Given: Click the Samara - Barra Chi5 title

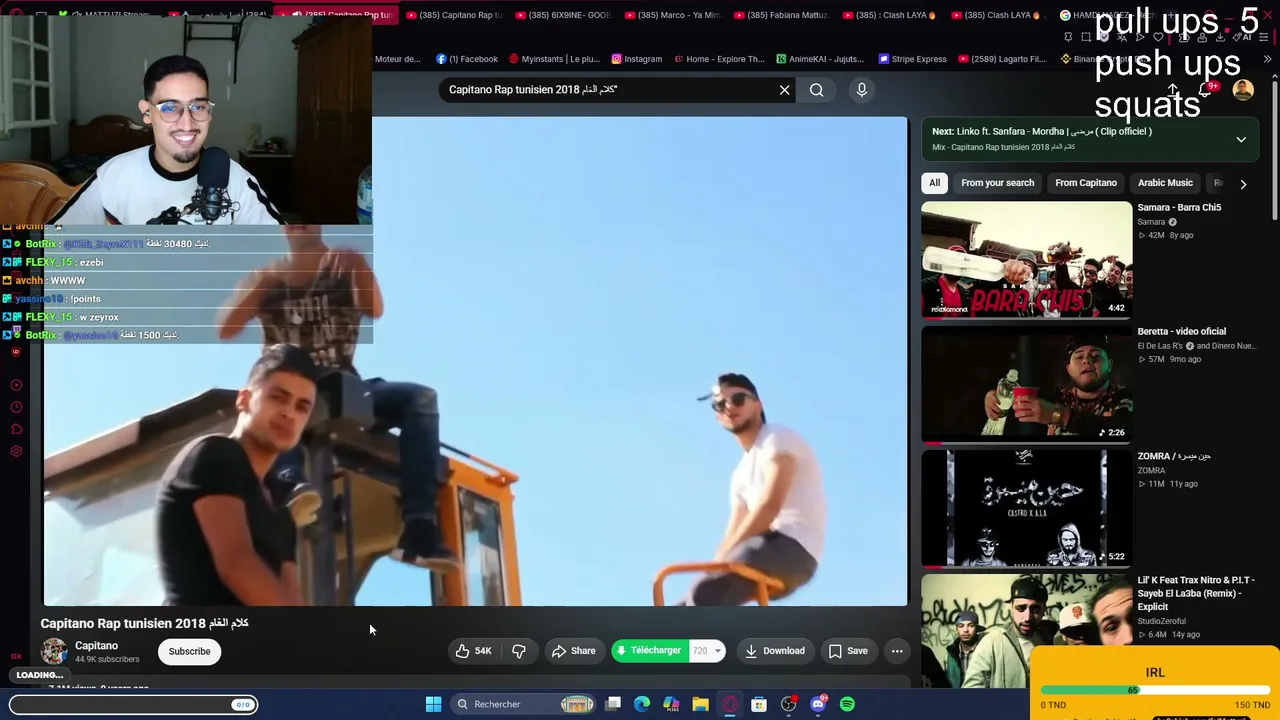Looking at the screenshot, I should point(1179,208).
